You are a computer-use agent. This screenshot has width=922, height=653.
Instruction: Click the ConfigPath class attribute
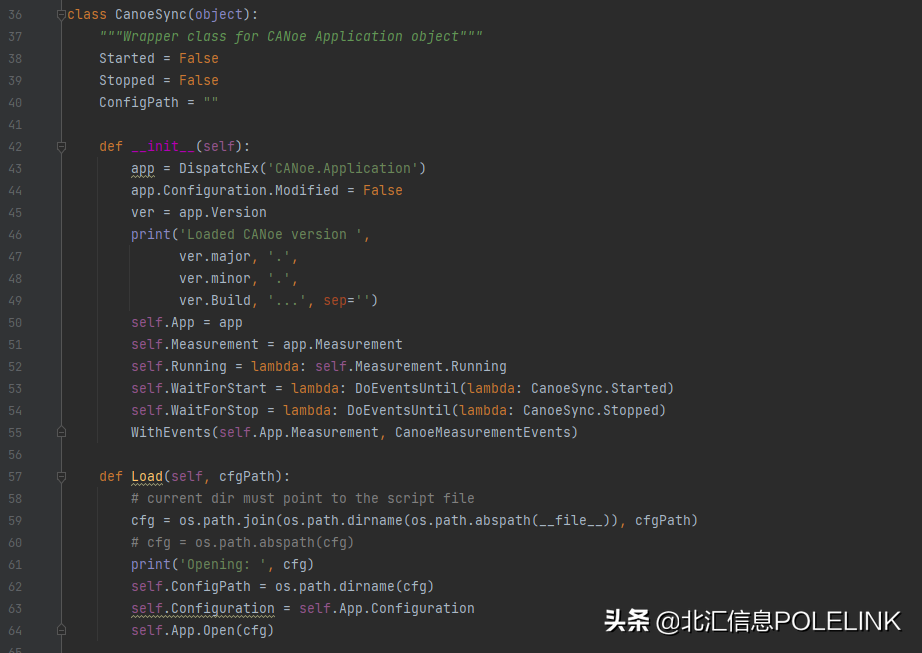[x=138, y=103]
